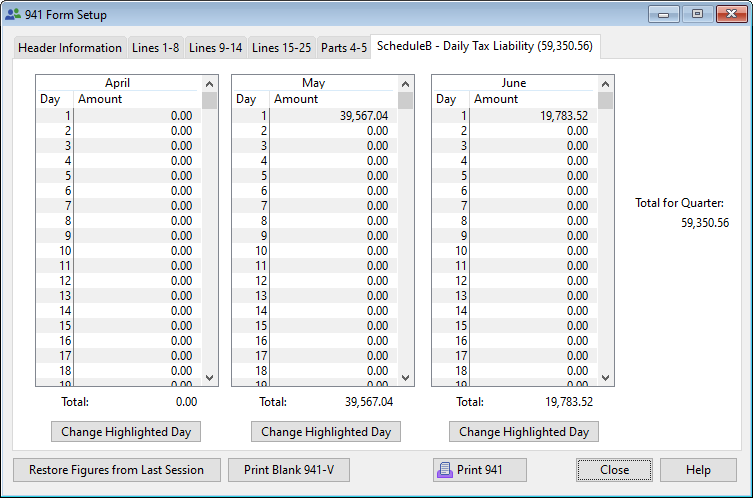Click Change Highlighted Day under May
The height and width of the screenshot is (498, 753).
coord(326,432)
